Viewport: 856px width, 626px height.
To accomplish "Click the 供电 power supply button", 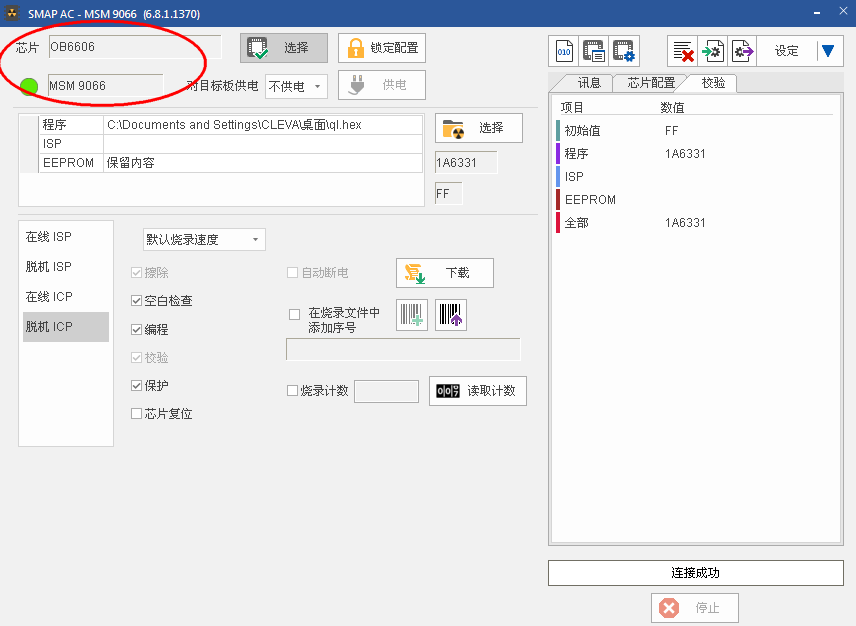I will pos(382,85).
